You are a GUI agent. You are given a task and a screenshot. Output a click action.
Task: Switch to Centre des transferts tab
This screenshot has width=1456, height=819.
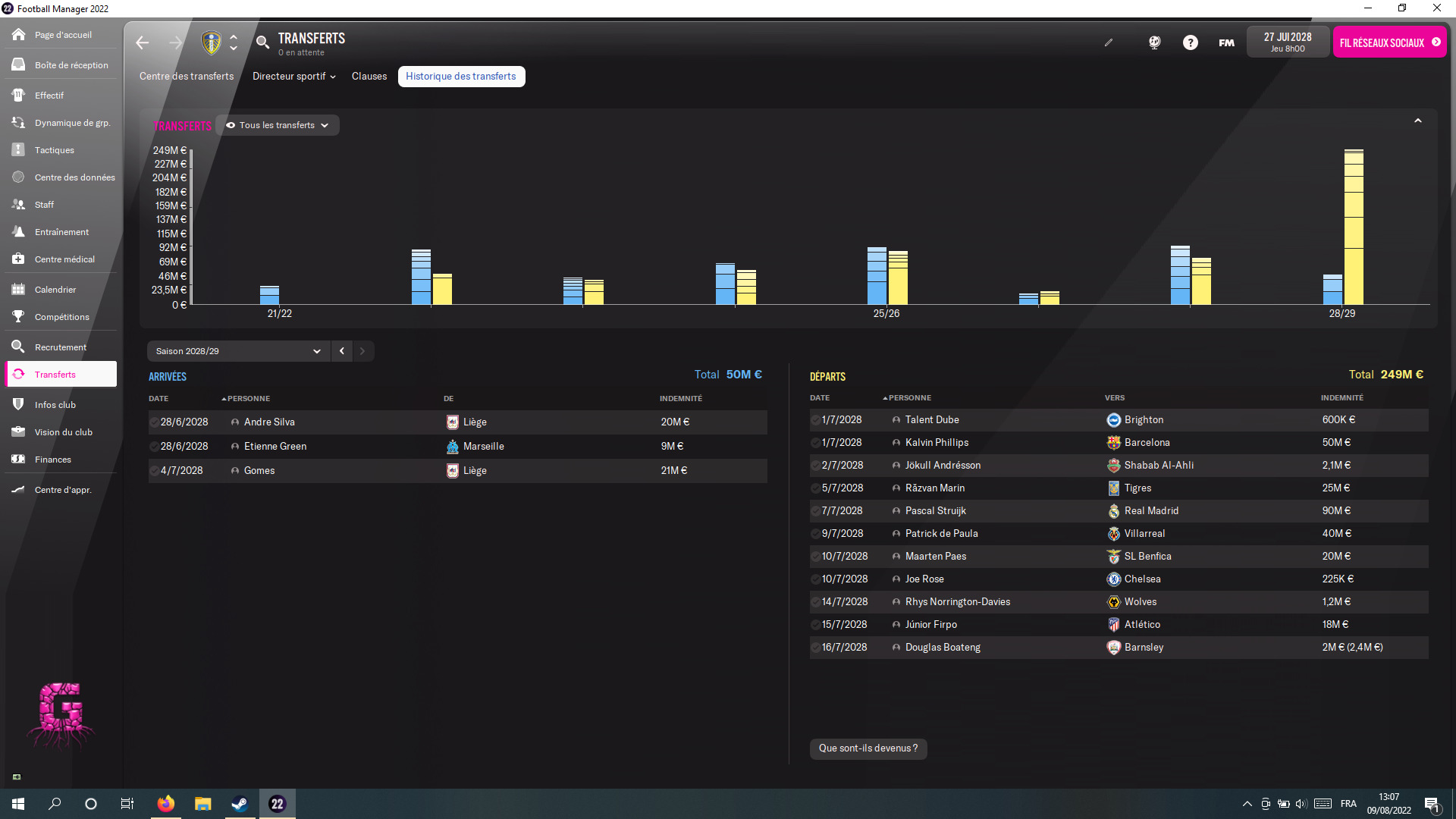[187, 77]
